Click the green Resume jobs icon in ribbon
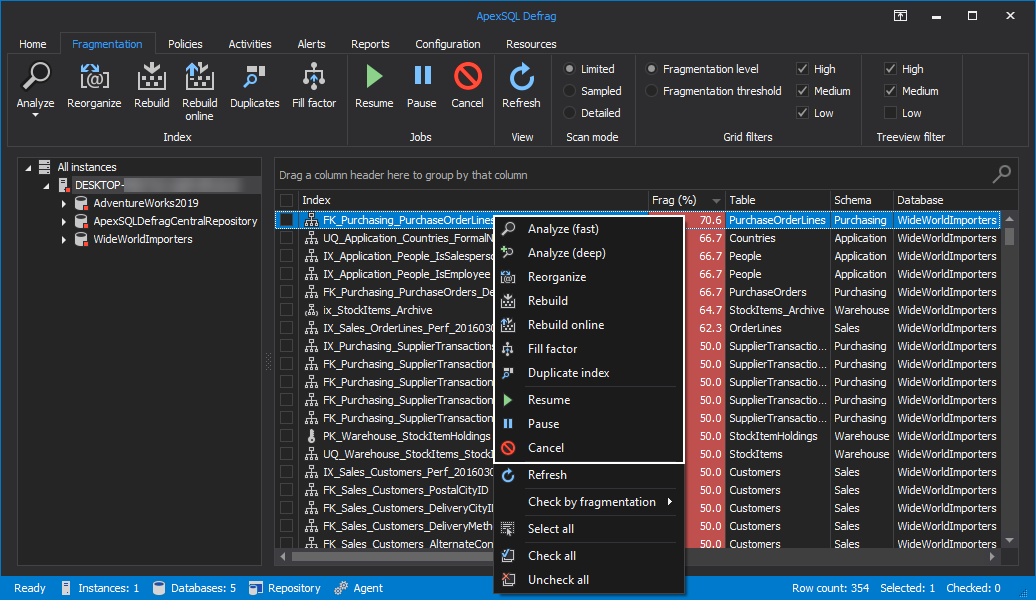 pyautogui.click(x=374, y=77)
